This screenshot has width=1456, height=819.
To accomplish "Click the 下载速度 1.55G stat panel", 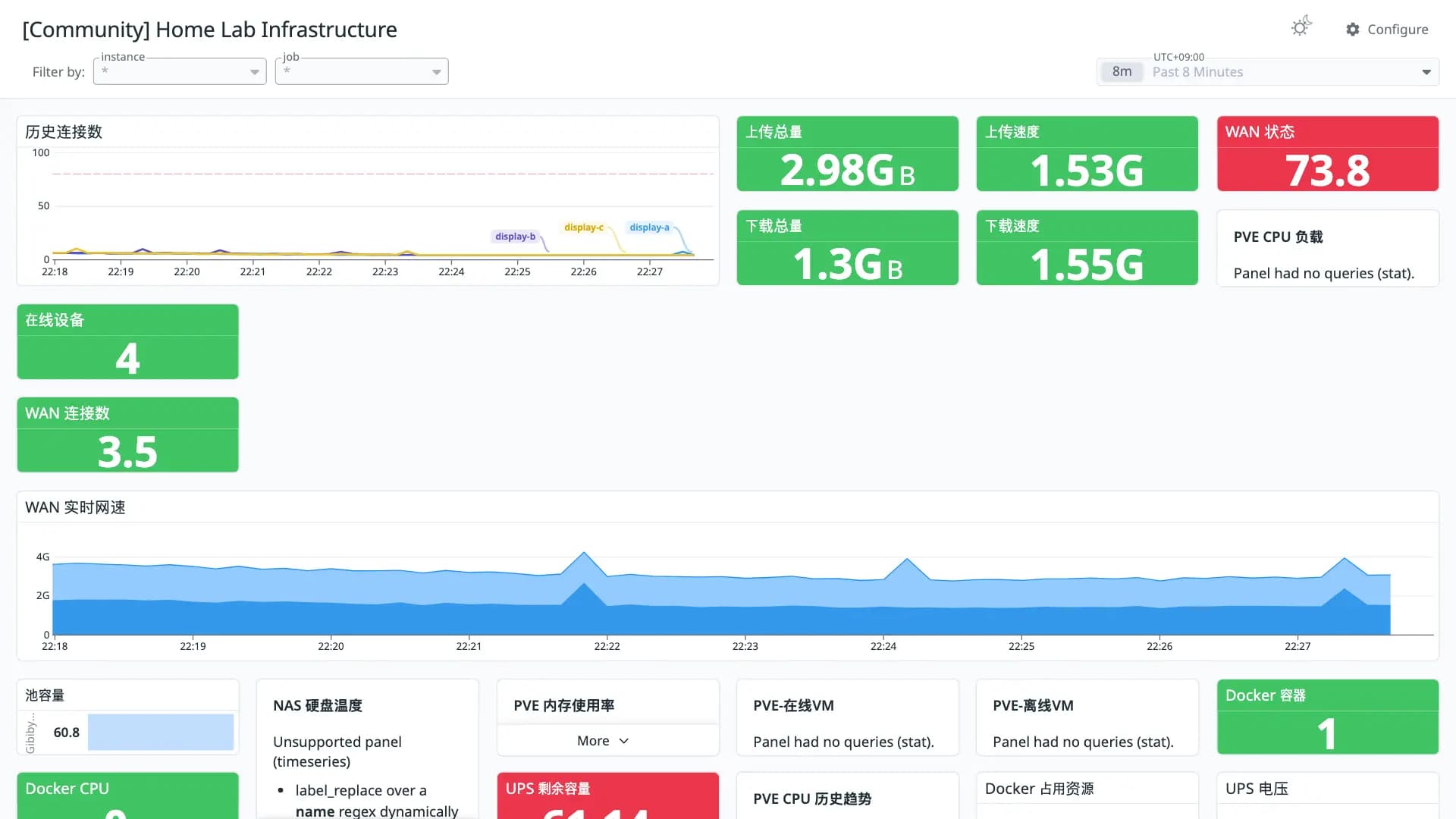I will tap(1087, 247).
